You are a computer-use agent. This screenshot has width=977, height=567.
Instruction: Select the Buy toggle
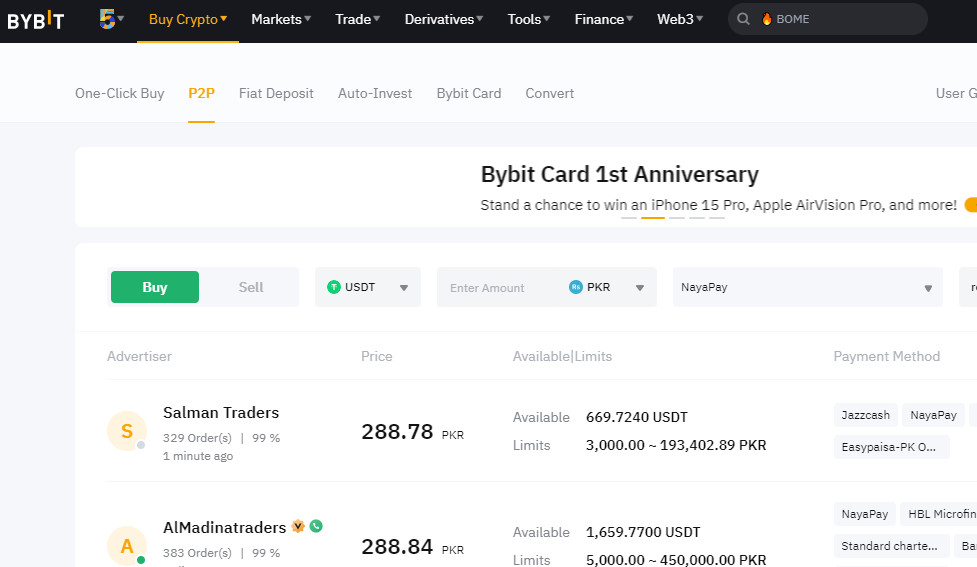pos(155,287)
